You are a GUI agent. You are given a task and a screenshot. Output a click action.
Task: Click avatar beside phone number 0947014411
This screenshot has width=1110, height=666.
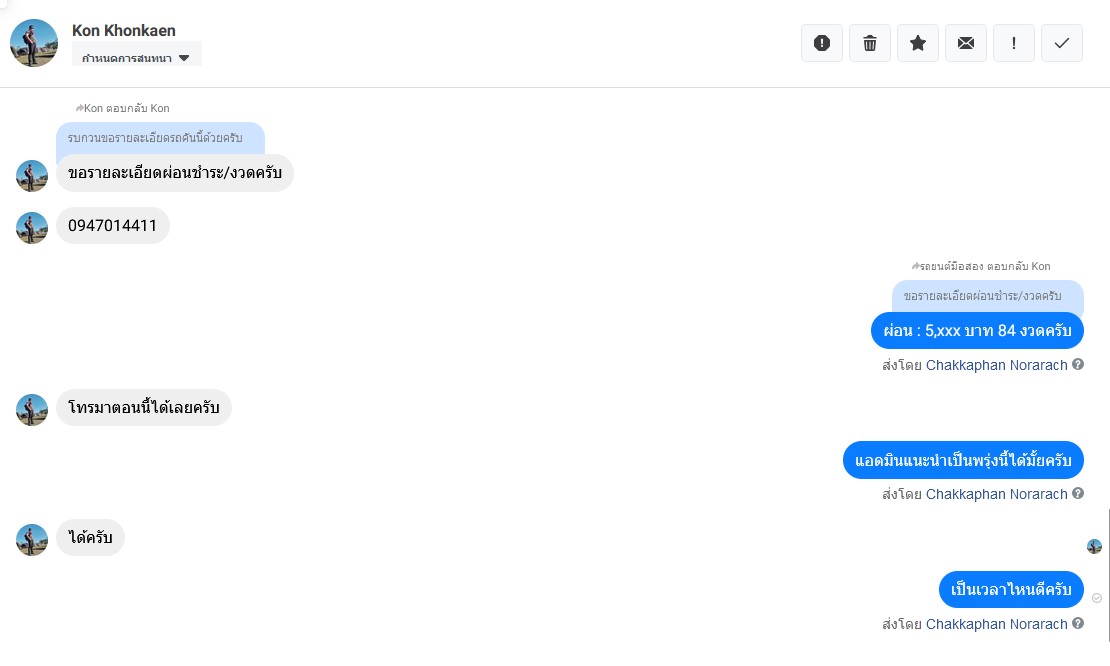pyautogui.click(x=32, y=228)
